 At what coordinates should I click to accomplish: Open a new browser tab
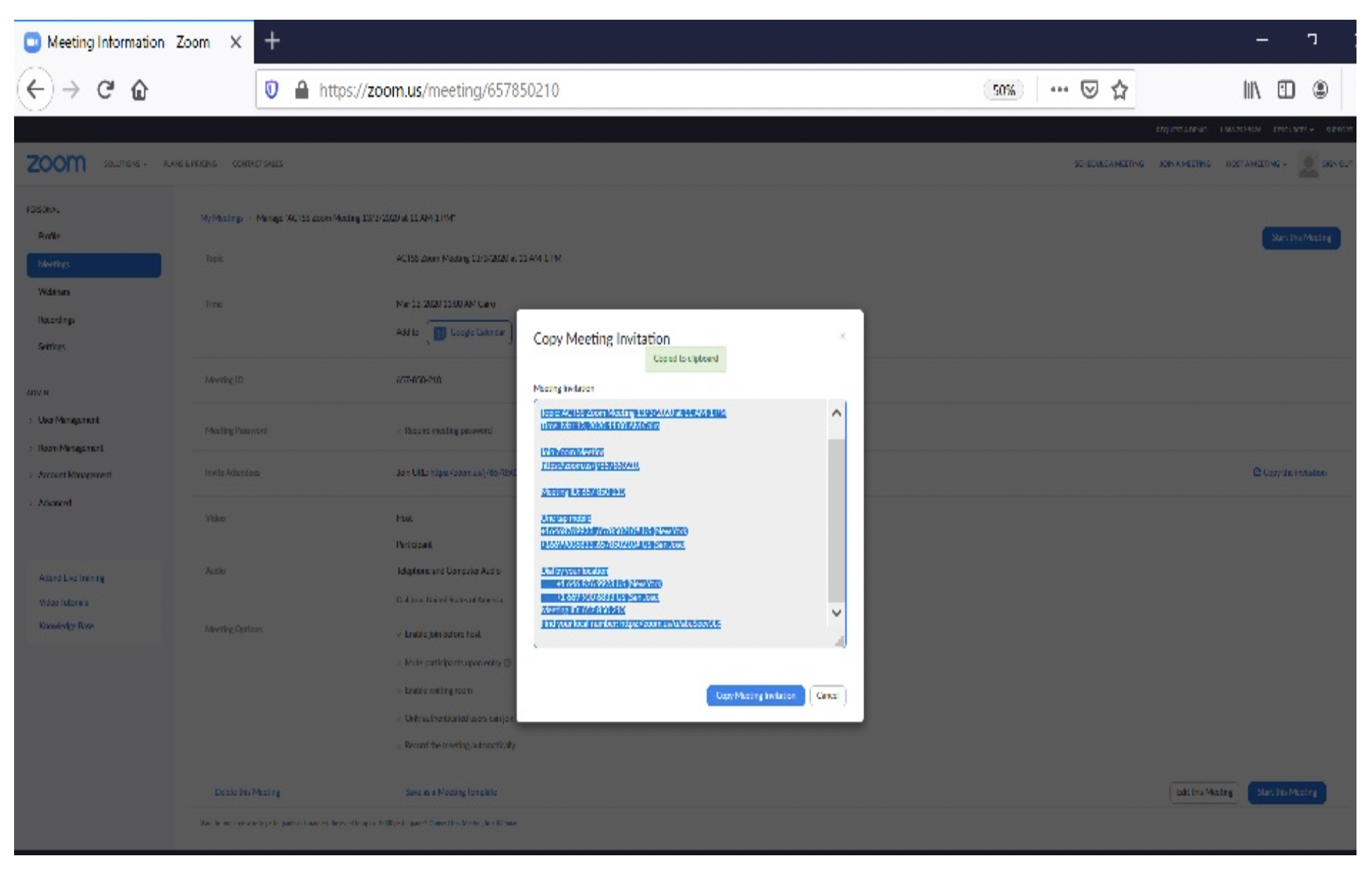pos(272,41)
